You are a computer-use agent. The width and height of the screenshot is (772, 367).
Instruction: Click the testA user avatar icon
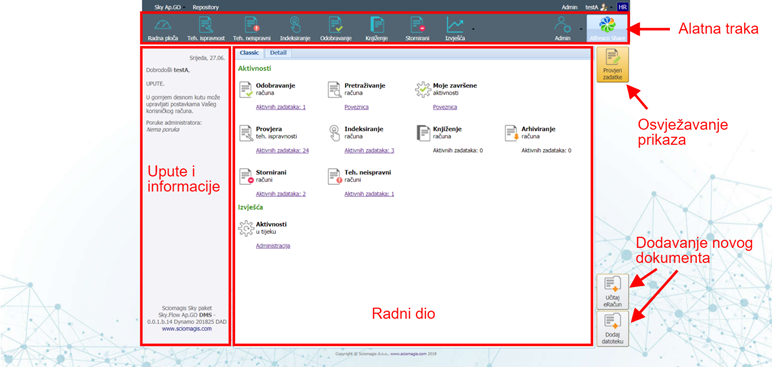point(604,7)
